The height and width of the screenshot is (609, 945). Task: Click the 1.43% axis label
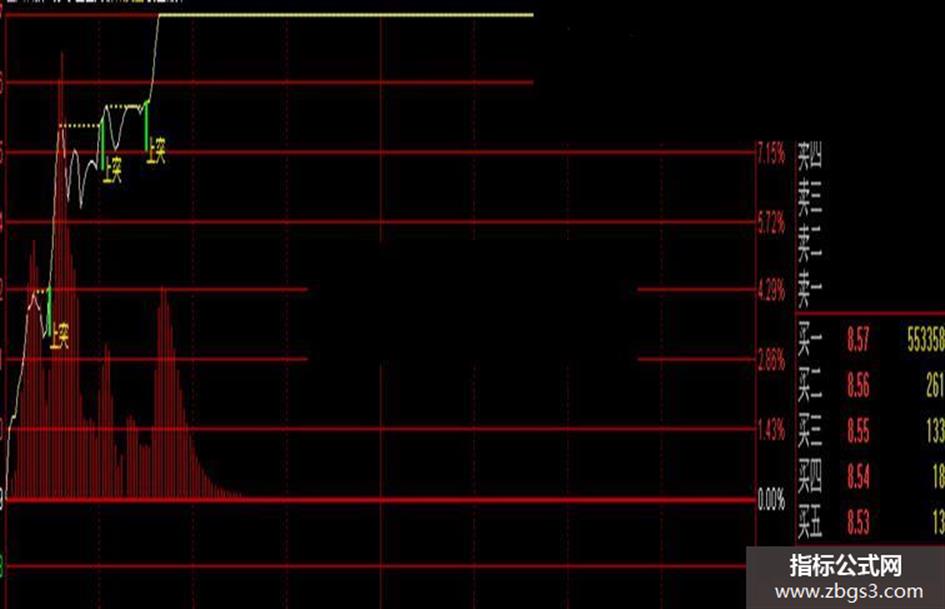click(x=771, y=431)
